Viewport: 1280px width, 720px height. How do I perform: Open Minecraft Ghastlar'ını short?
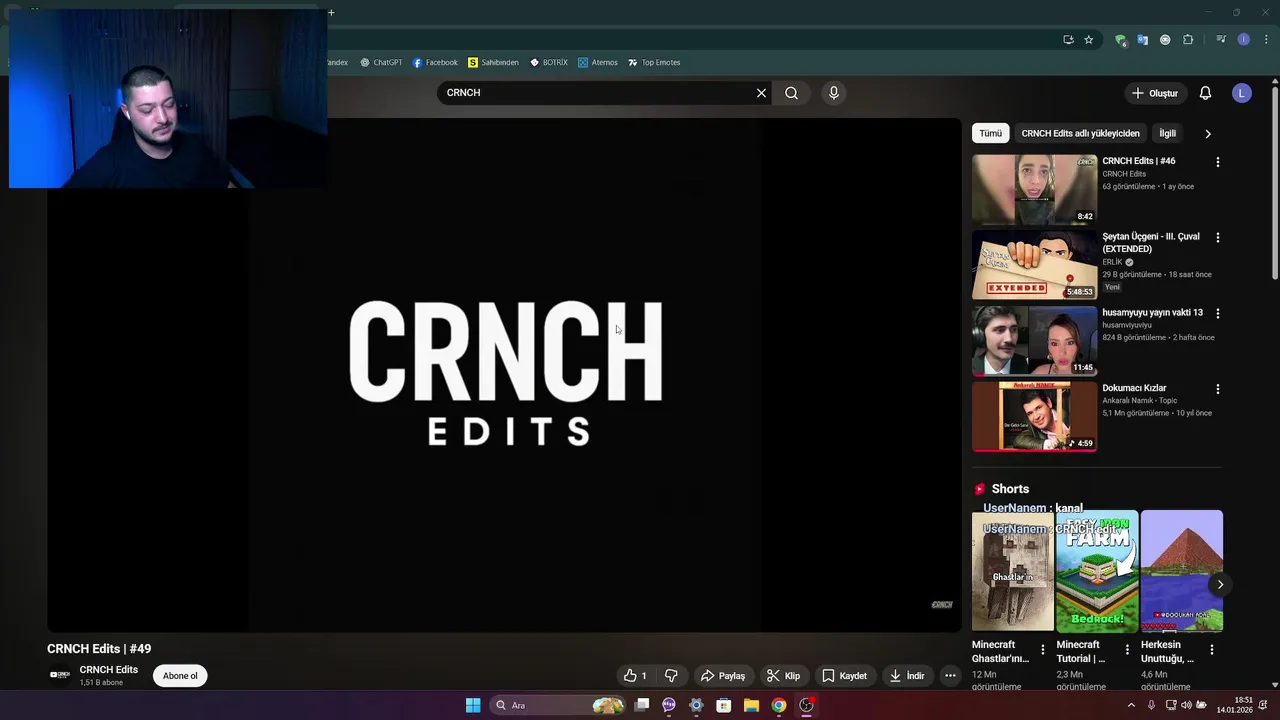tap(1012, 571)
